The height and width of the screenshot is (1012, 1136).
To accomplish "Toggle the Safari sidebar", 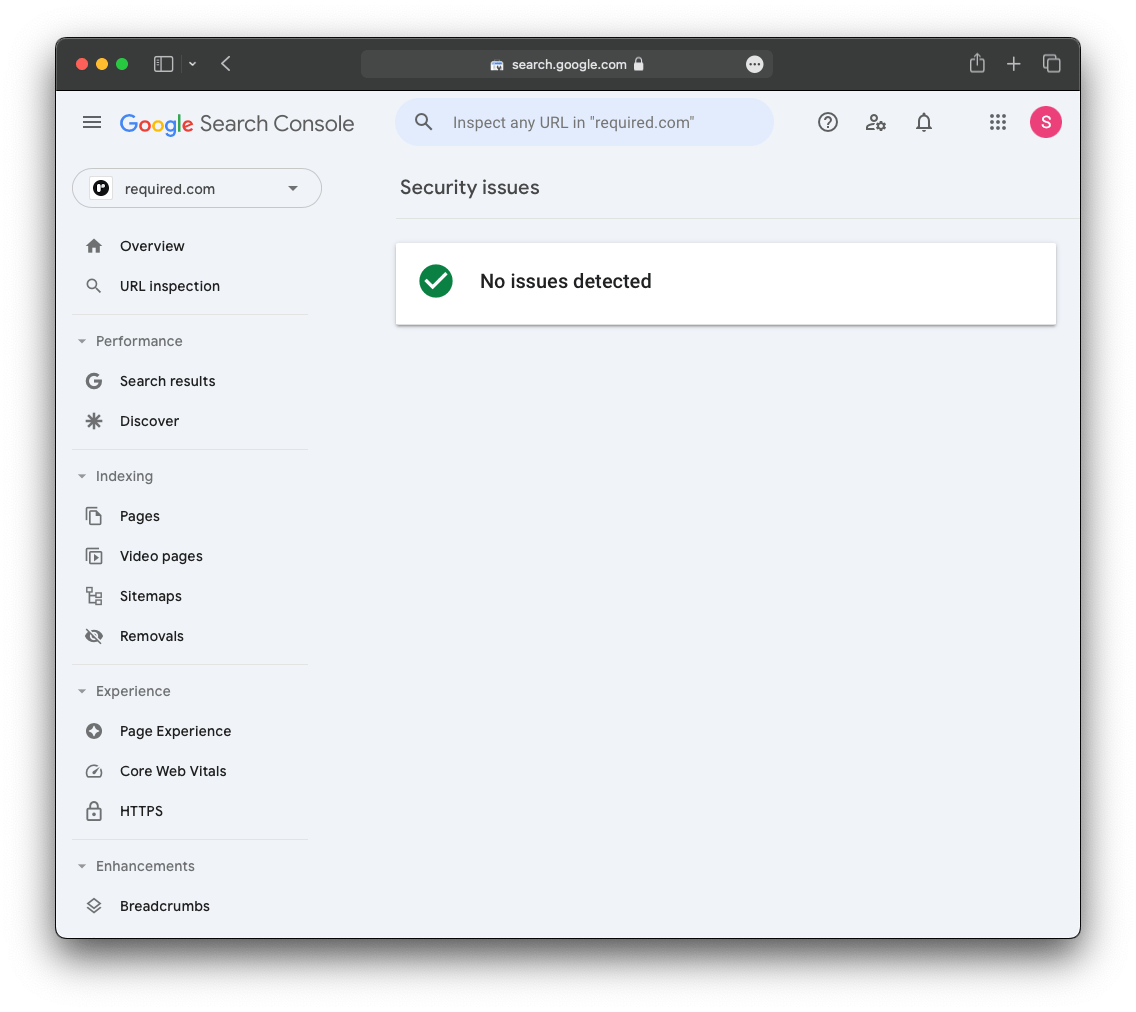I will pos(163,64).
